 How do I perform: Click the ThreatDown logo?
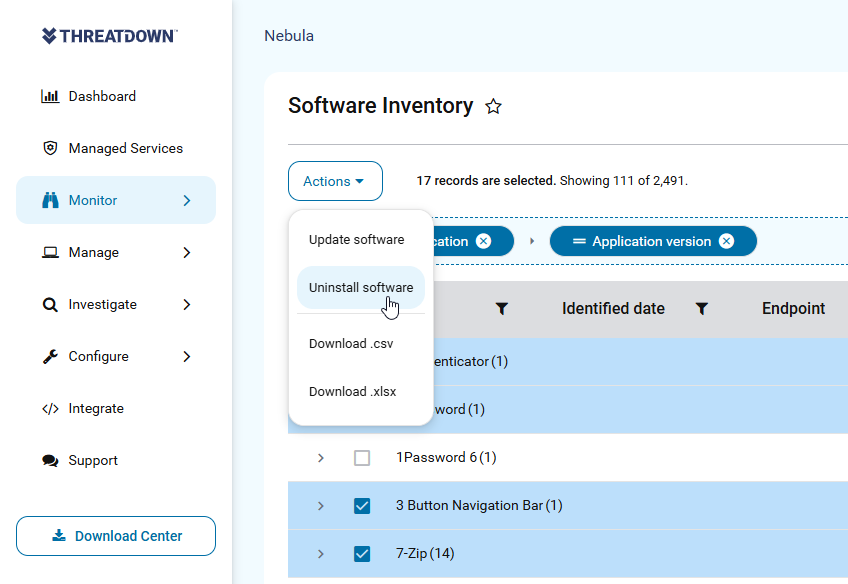tap(110, 36)
